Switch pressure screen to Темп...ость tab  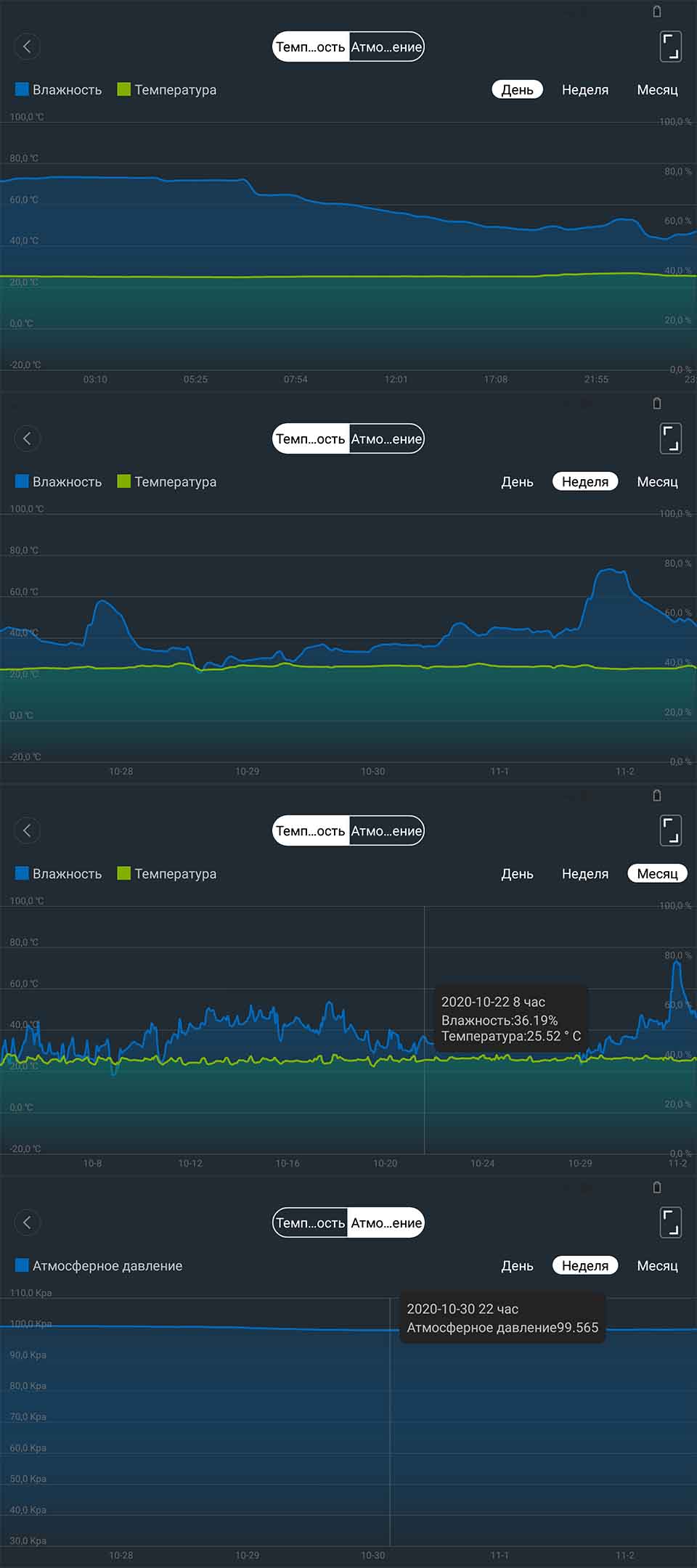click(x=311, y=1222)
